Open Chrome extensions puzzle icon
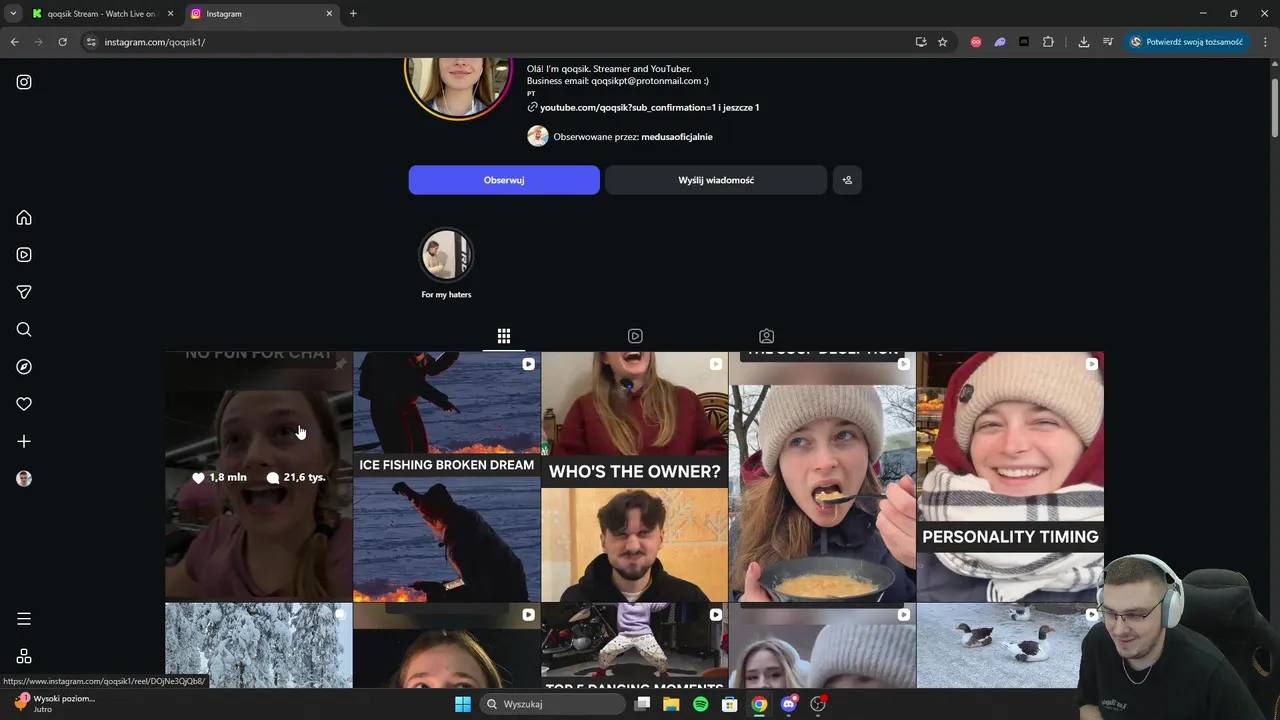 click(1048, 42)
